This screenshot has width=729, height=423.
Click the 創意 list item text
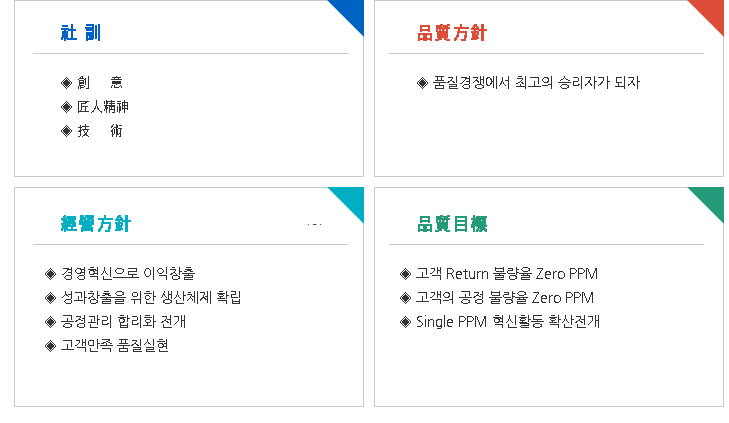click(x=100, y=82)
